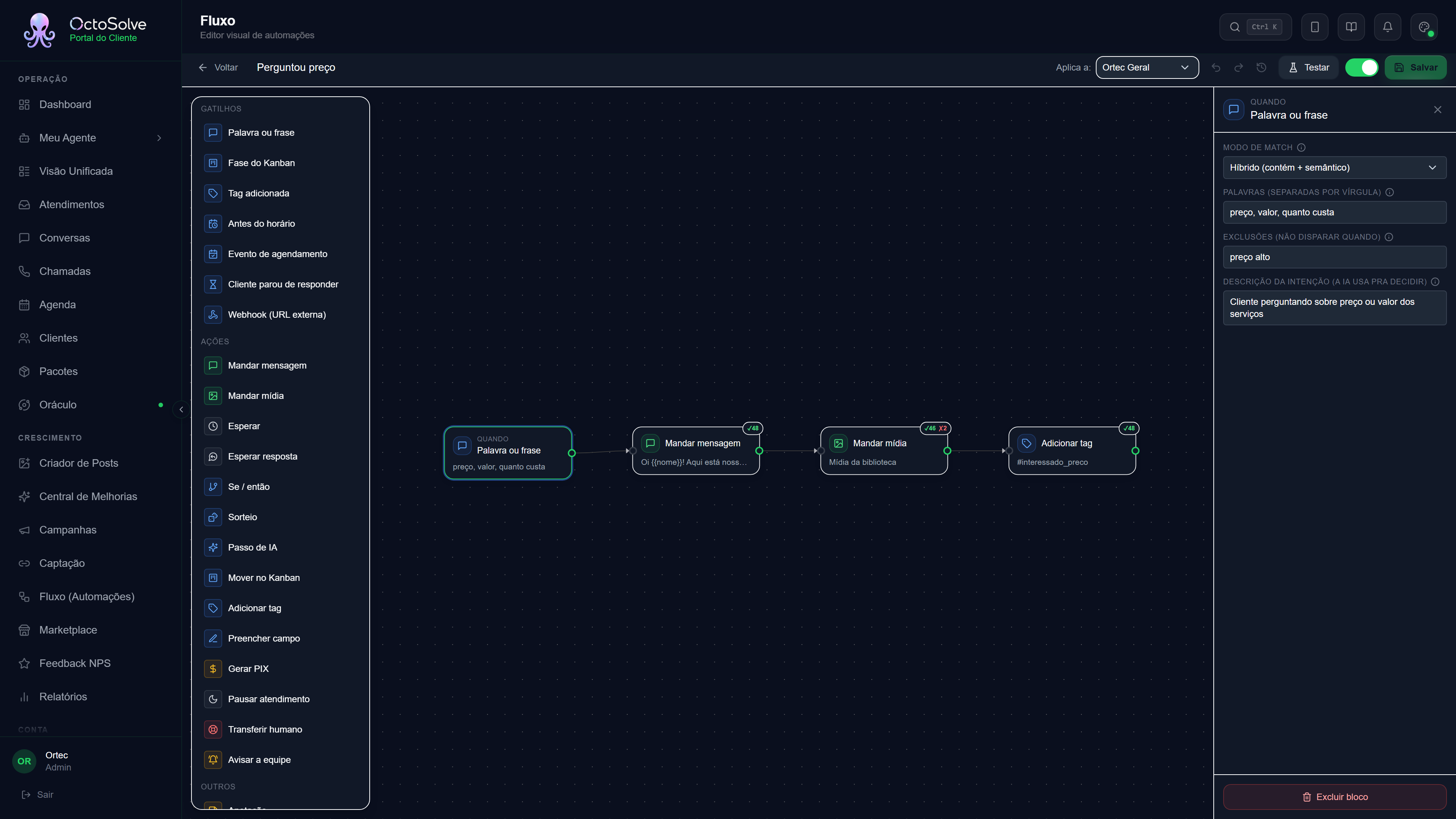The height and width of the screenshot is (819, 1456).
Task: Close the Palavra ou frase properties panel
Action: pos(1437,110)
